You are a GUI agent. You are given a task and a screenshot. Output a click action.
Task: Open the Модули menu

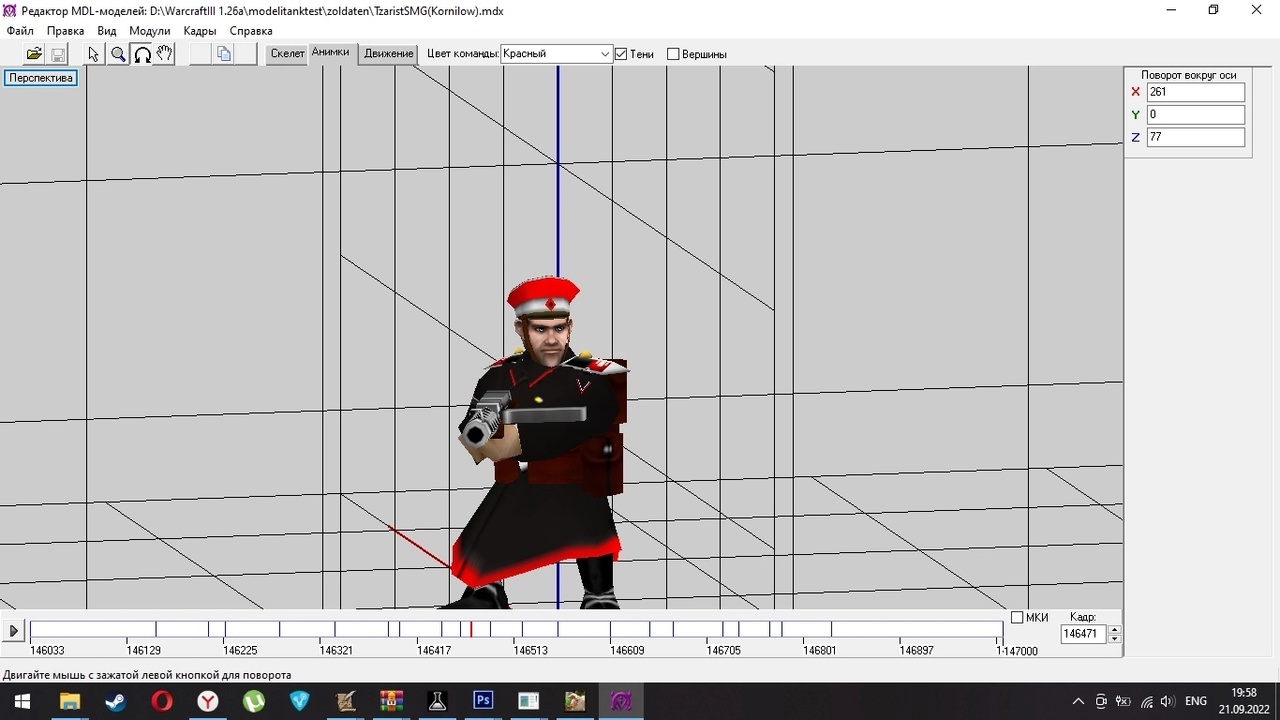[x=150, y=31]
